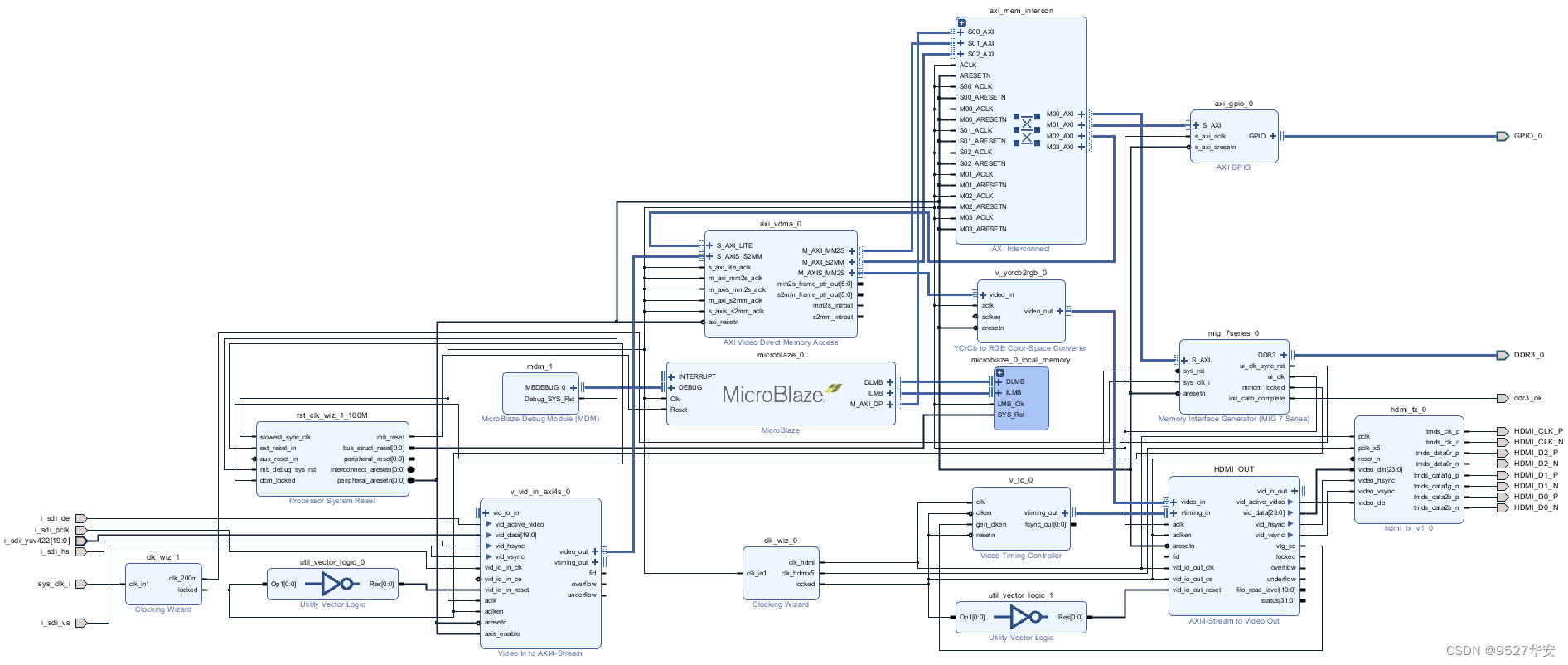This screenshot has height=665, width=1568.
Task: Click the mb_reset pin on Processor System Reset
Action: click(x=391, y=437)
